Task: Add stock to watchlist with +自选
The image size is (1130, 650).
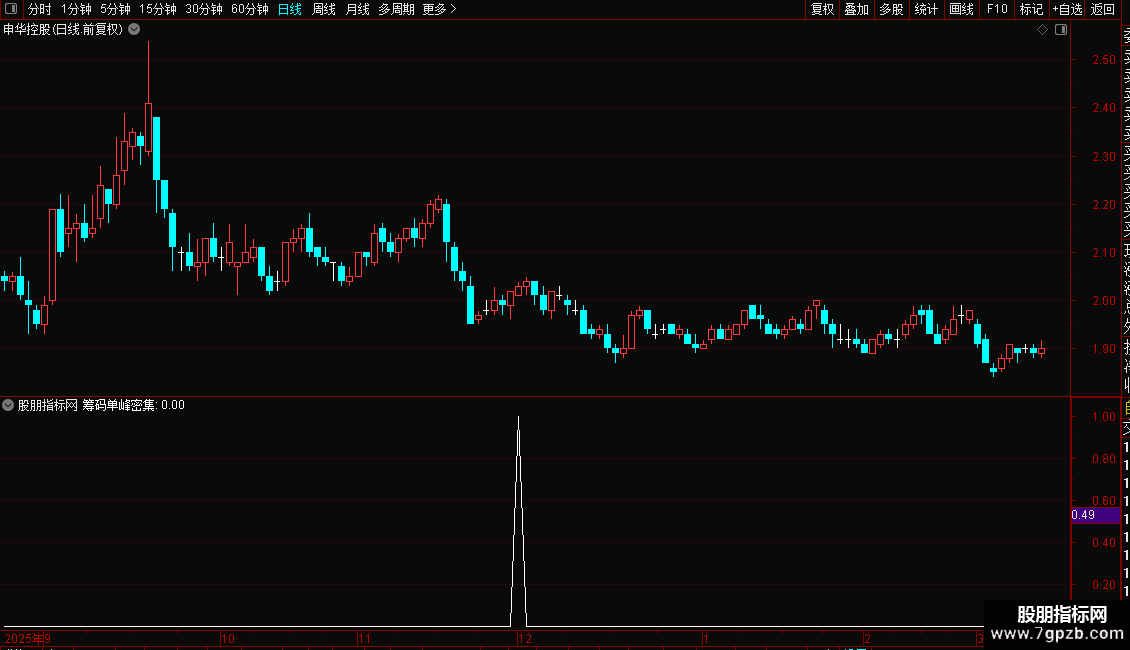Action: tap(1067, 9)
